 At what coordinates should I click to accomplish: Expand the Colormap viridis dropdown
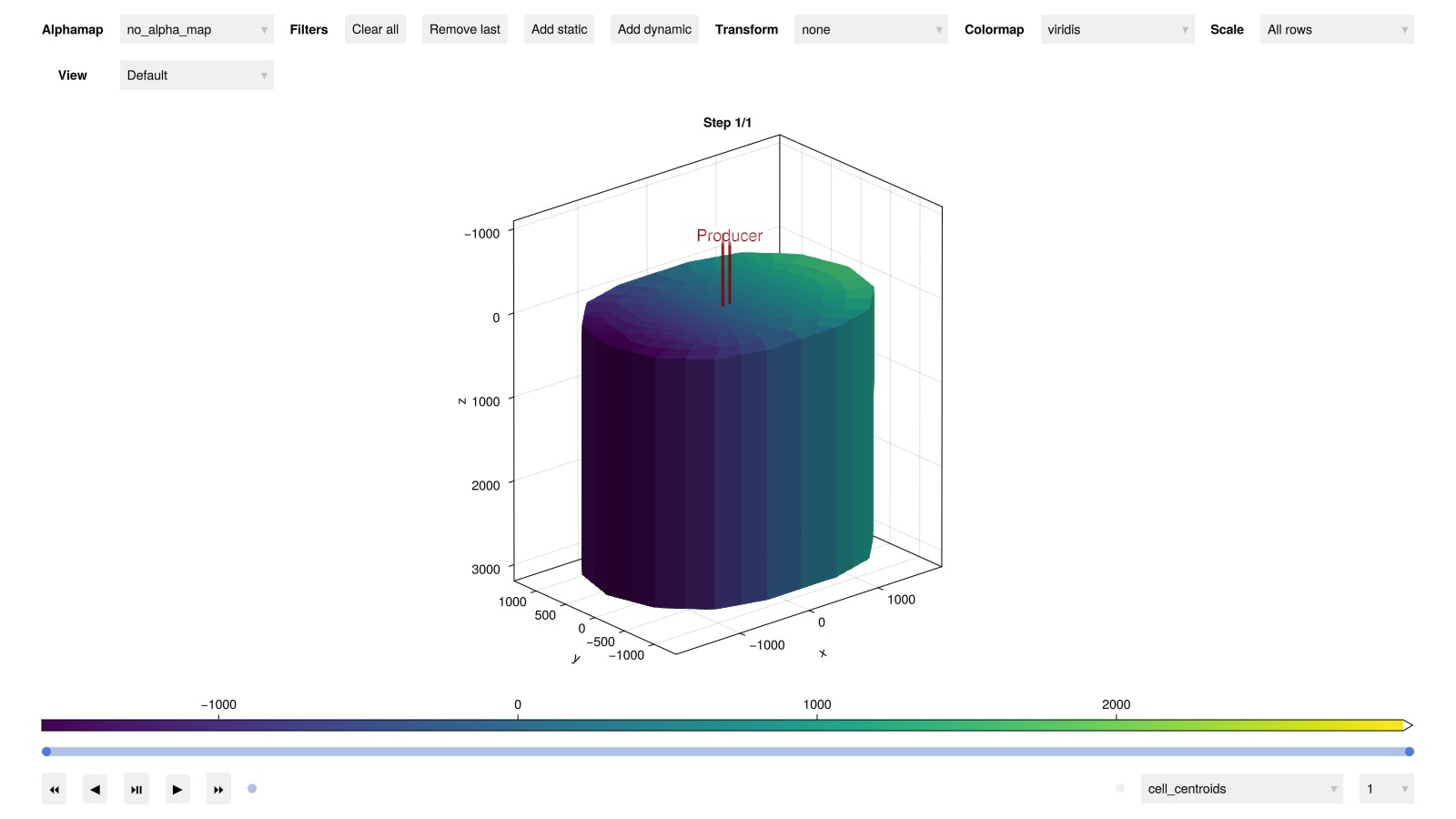coord(1117,30)
